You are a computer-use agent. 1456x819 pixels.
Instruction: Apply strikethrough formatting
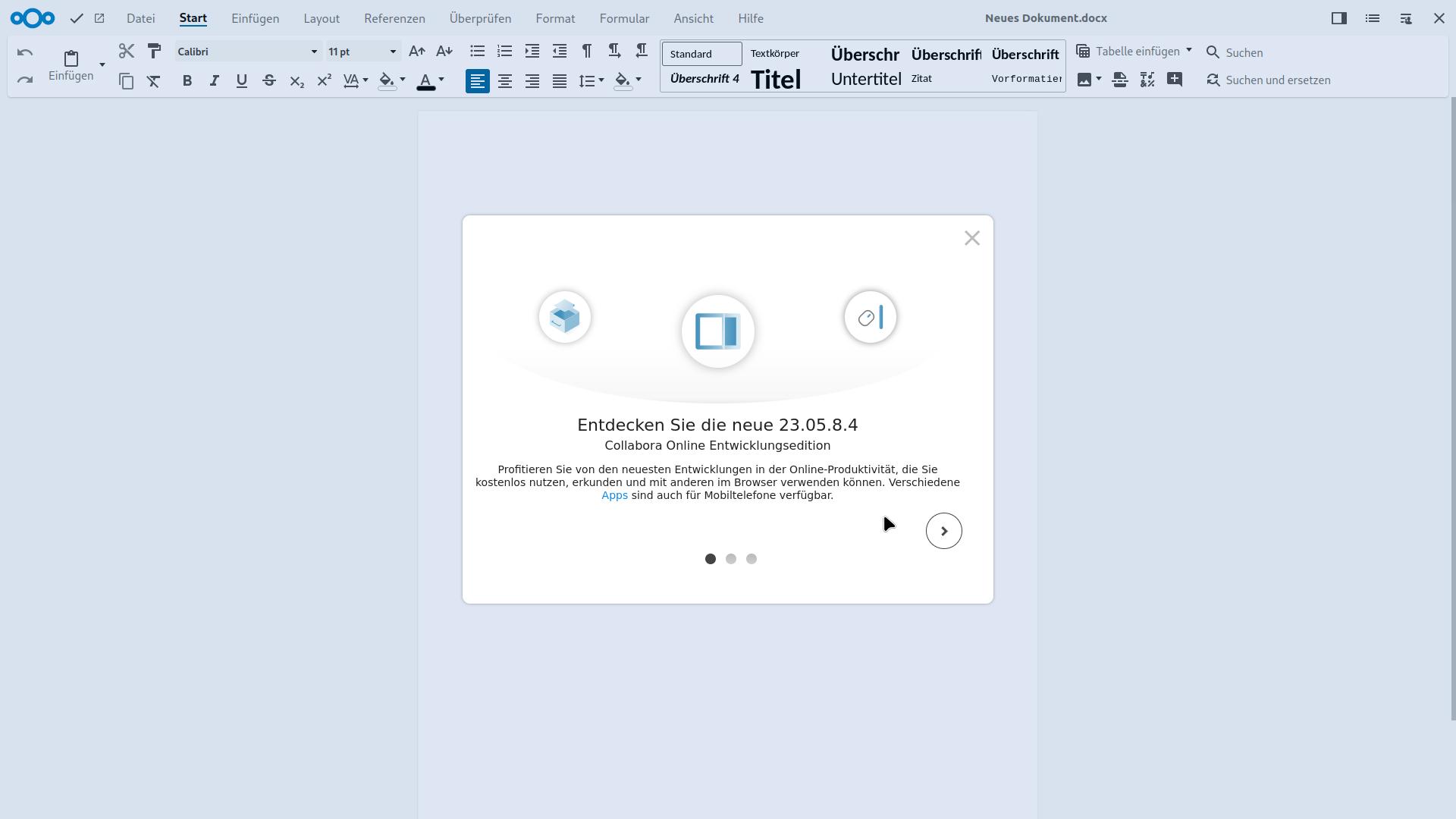click(269, 80)
